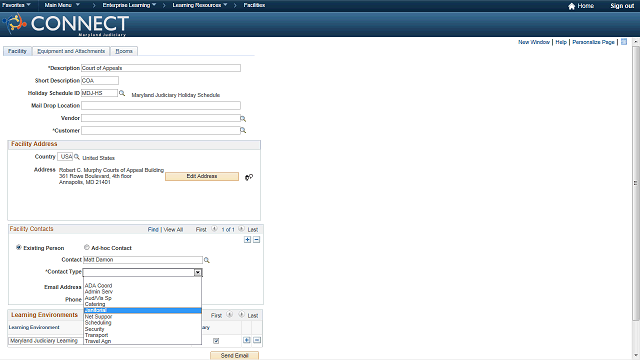Choose Transport contact type

142,335
